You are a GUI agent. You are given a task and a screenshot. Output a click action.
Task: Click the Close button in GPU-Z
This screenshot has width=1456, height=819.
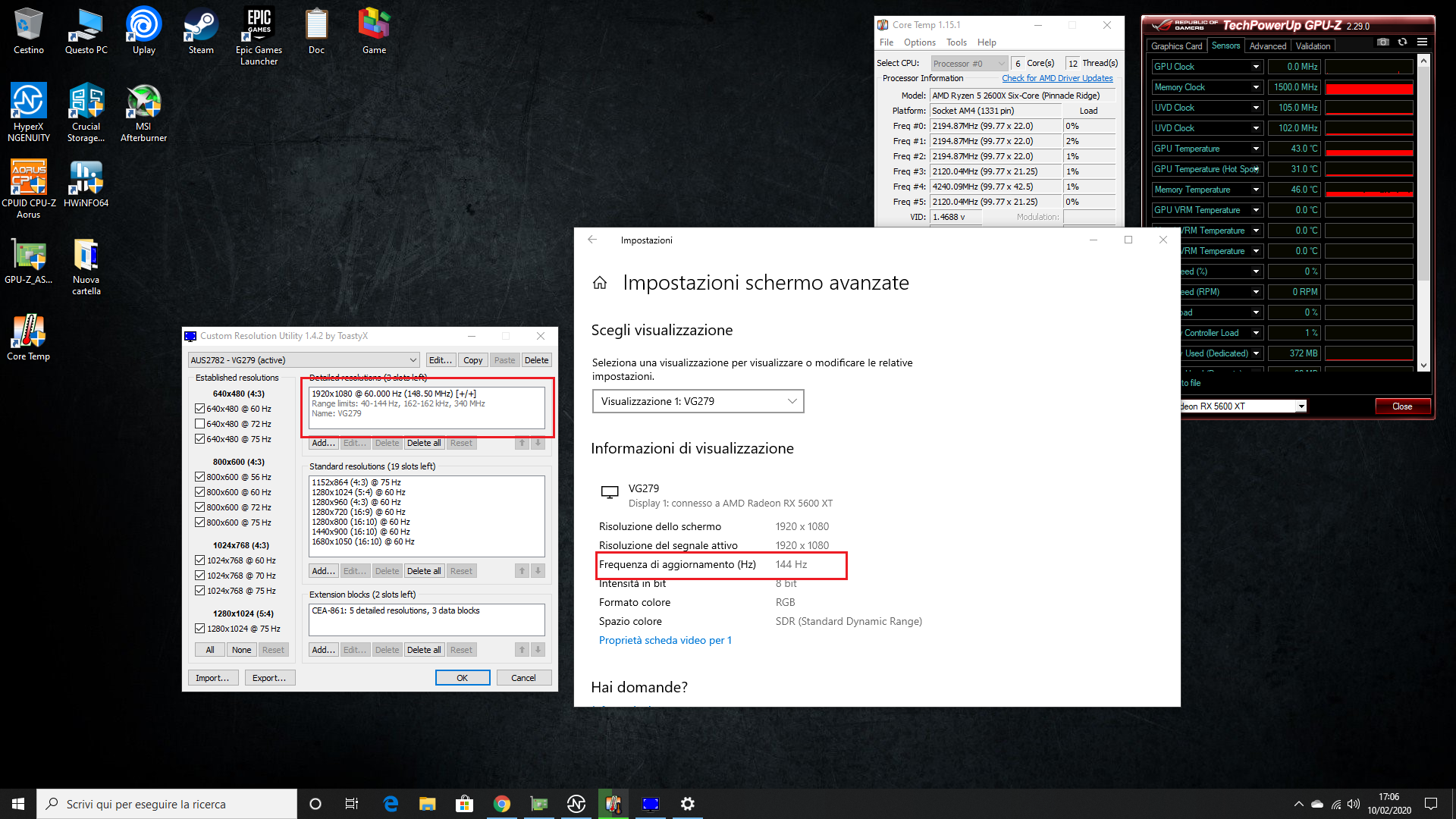[1402, 406]
